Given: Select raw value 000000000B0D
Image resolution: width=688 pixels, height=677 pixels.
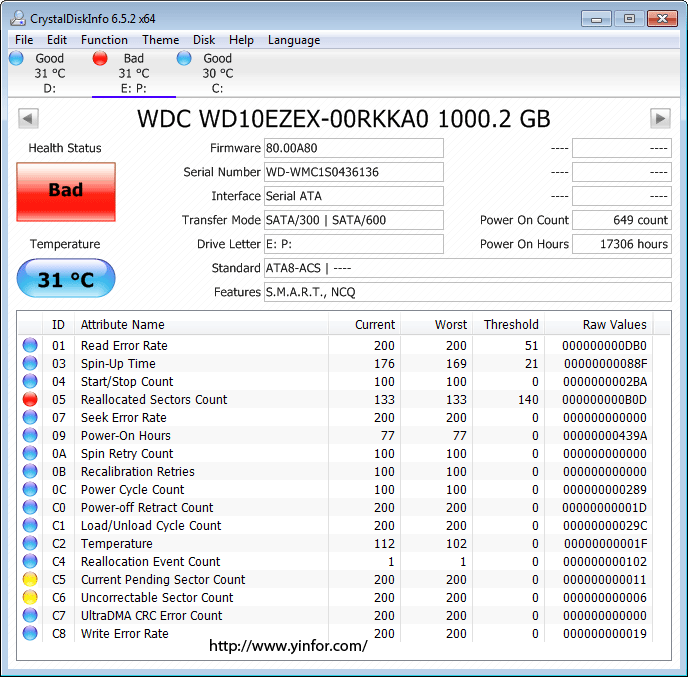Looking at the screenshot, I should 604,400.
